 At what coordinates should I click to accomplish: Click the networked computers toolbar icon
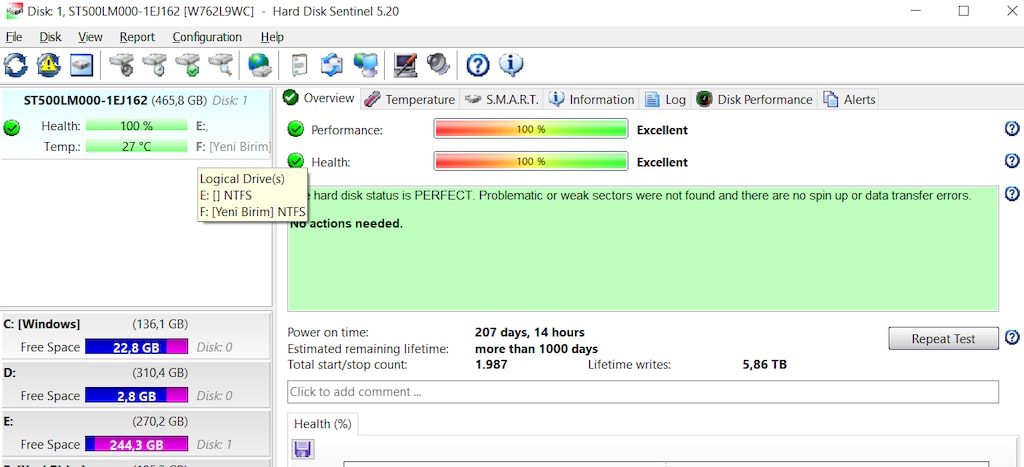tap(366, 65)
